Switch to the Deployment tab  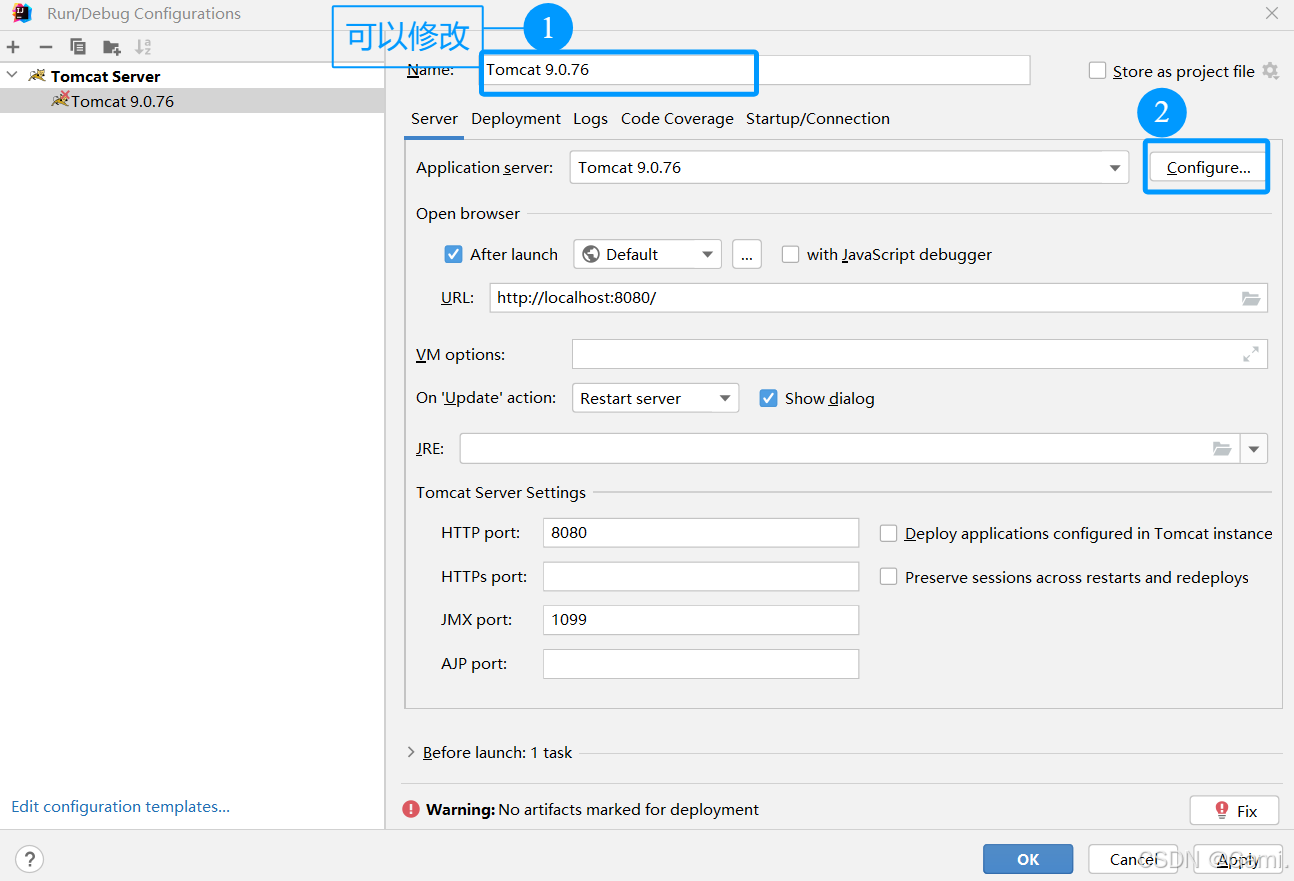click(x=516, y=118)
